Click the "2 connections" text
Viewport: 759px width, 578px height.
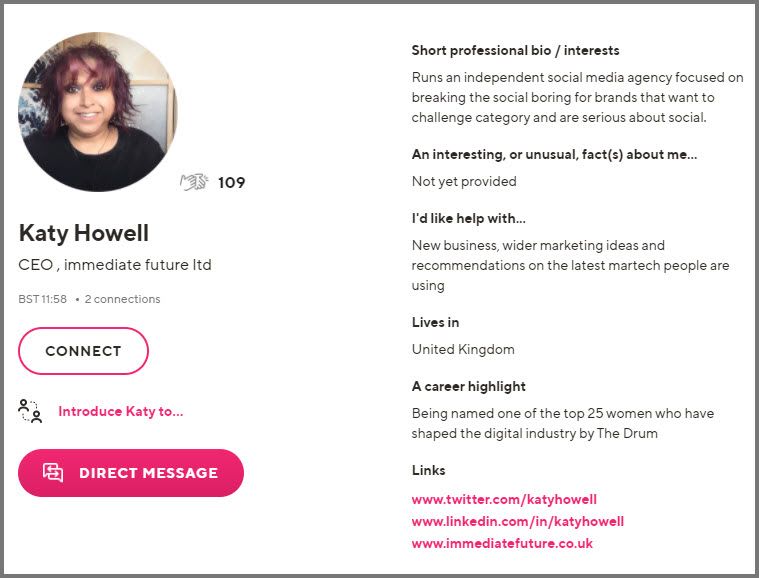click(x=122, y=299)
